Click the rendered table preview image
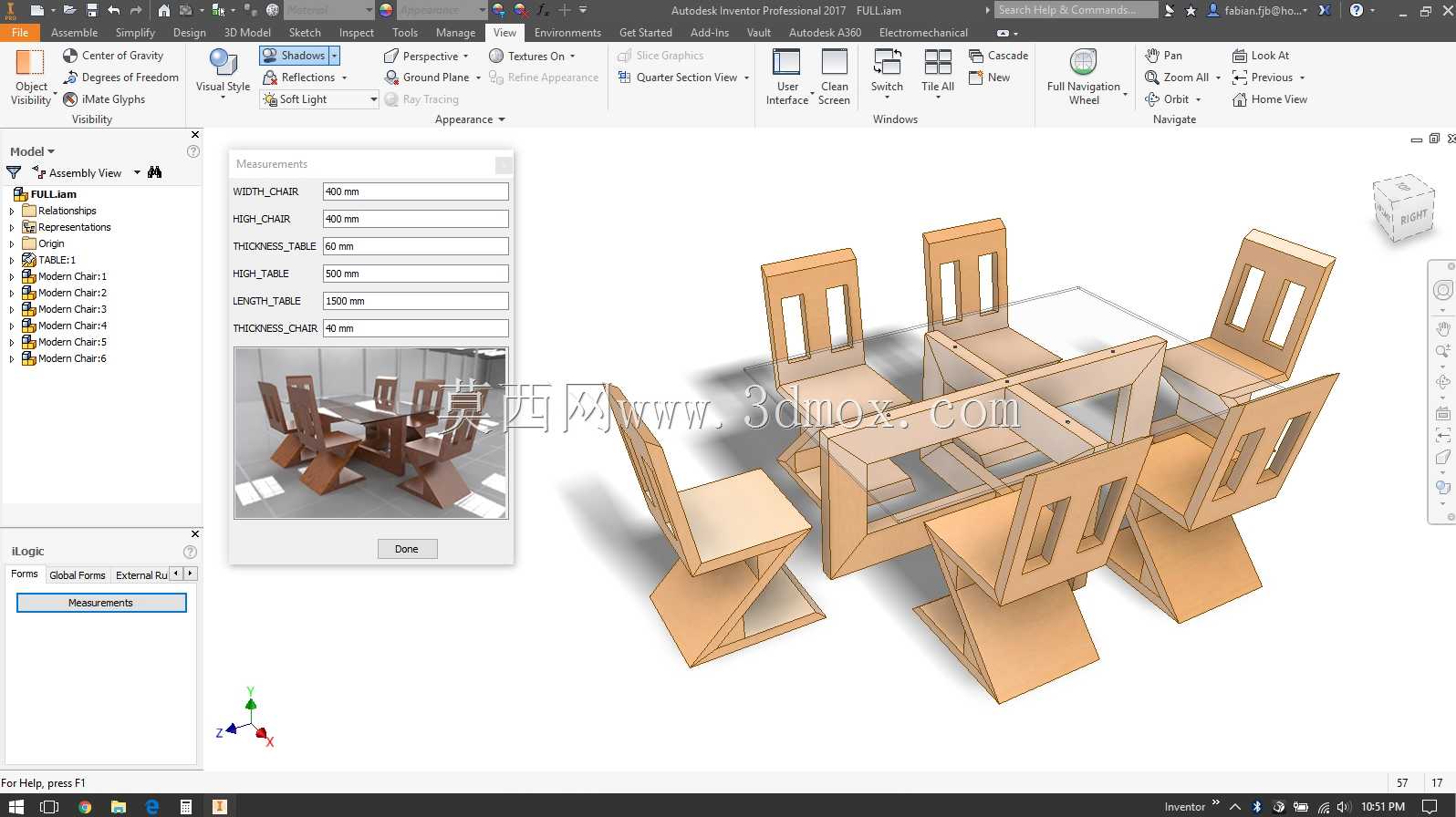The height and width of the screenshot is (817, 1456). [x=370, y=433]
